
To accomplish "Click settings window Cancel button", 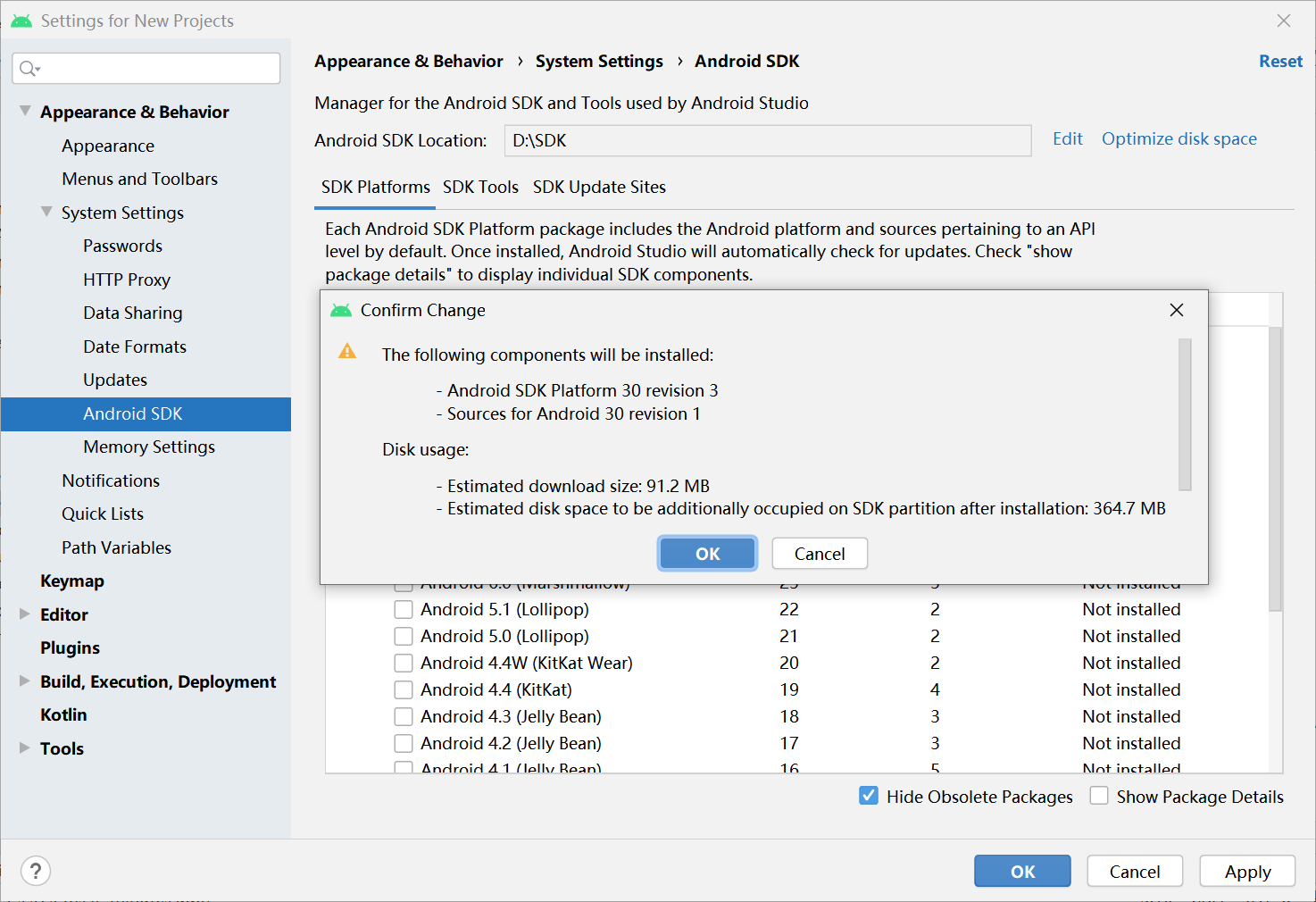I will click(1135, 872).
